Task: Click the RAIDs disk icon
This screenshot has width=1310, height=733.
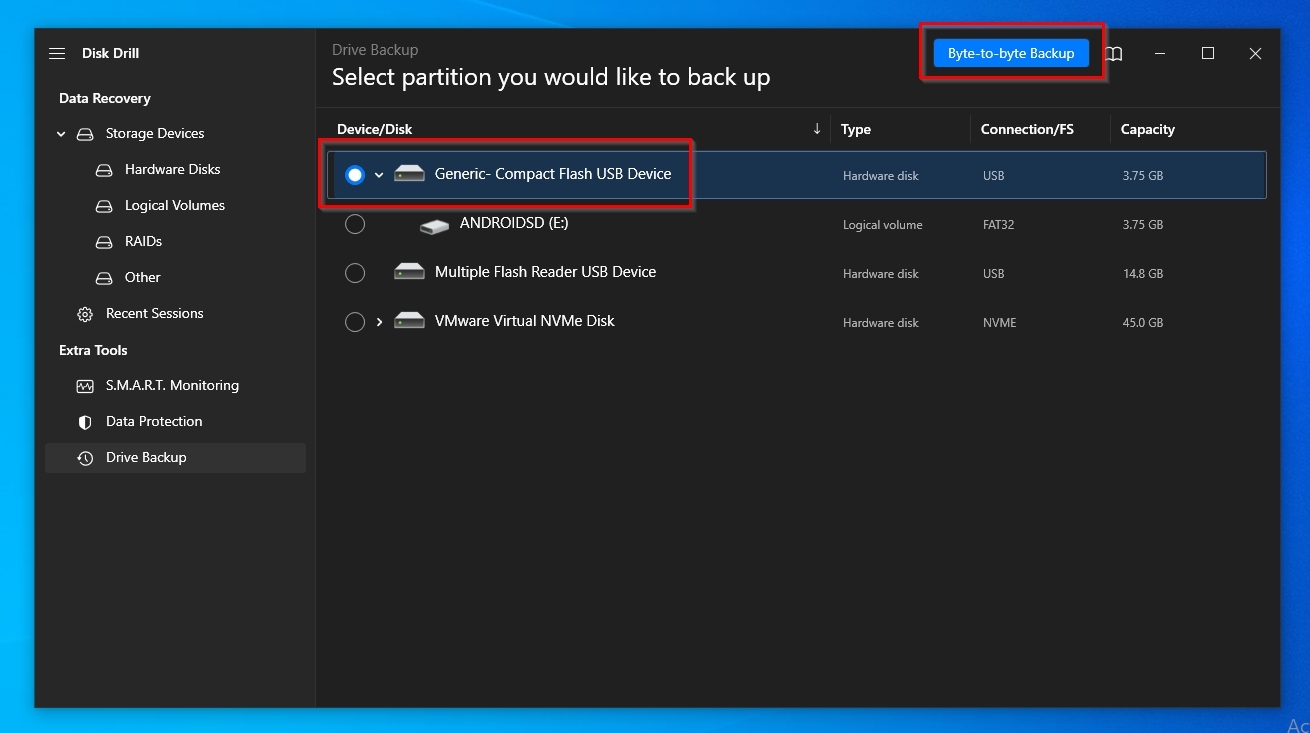Action: coord(104,242)
